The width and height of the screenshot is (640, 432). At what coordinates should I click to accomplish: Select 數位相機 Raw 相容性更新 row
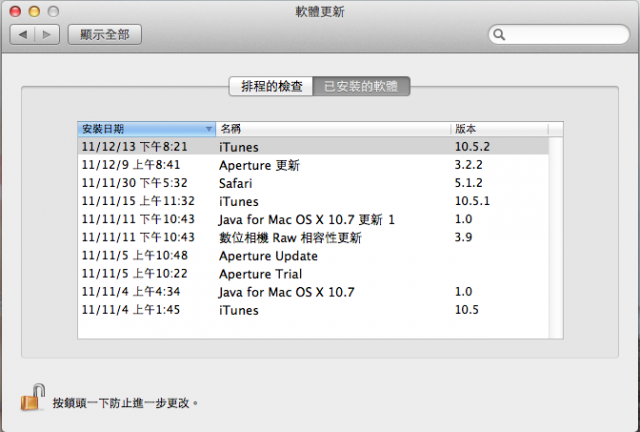(313, 237)
